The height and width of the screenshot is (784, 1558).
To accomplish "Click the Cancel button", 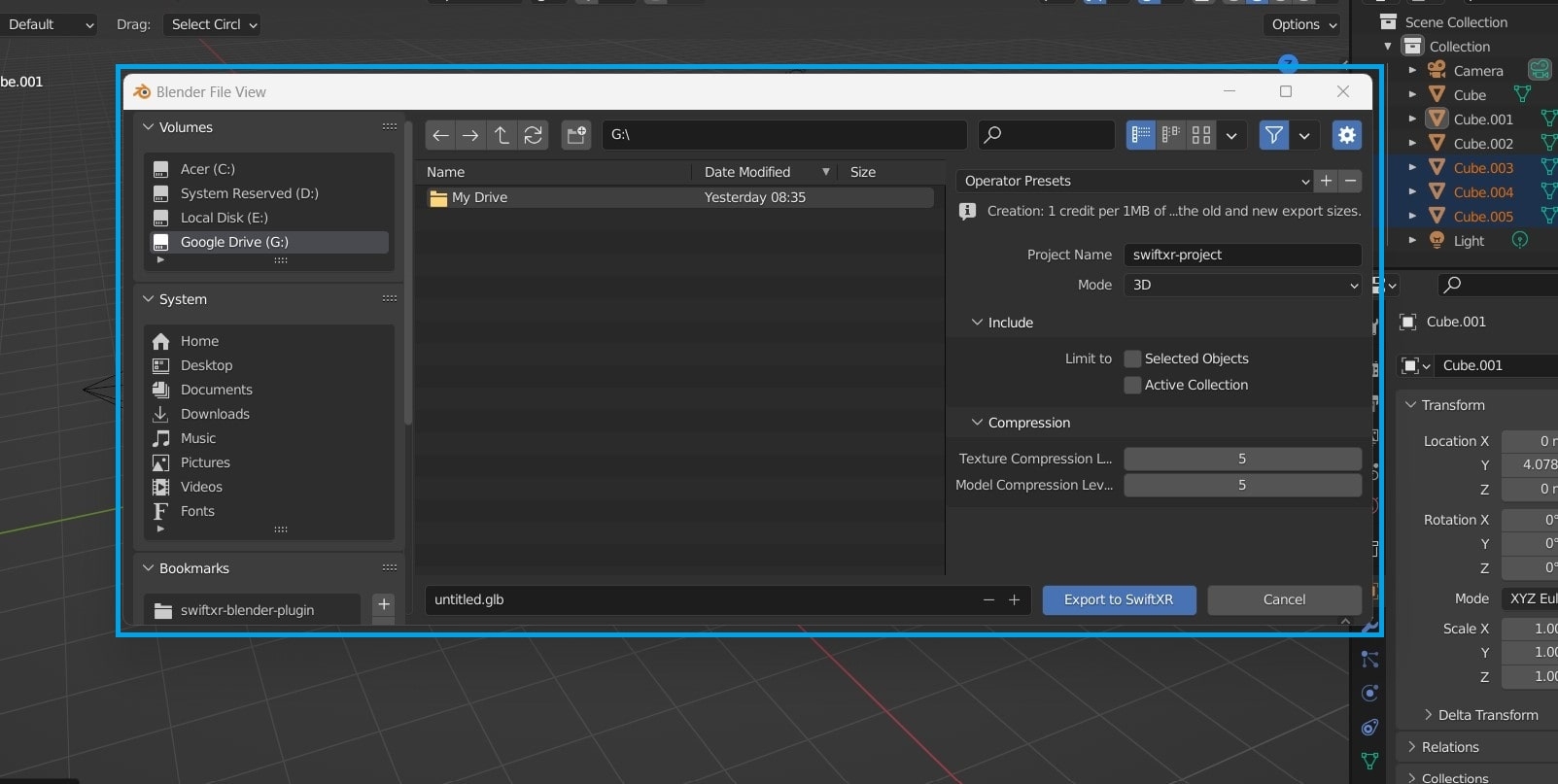I will point(1284,599).
